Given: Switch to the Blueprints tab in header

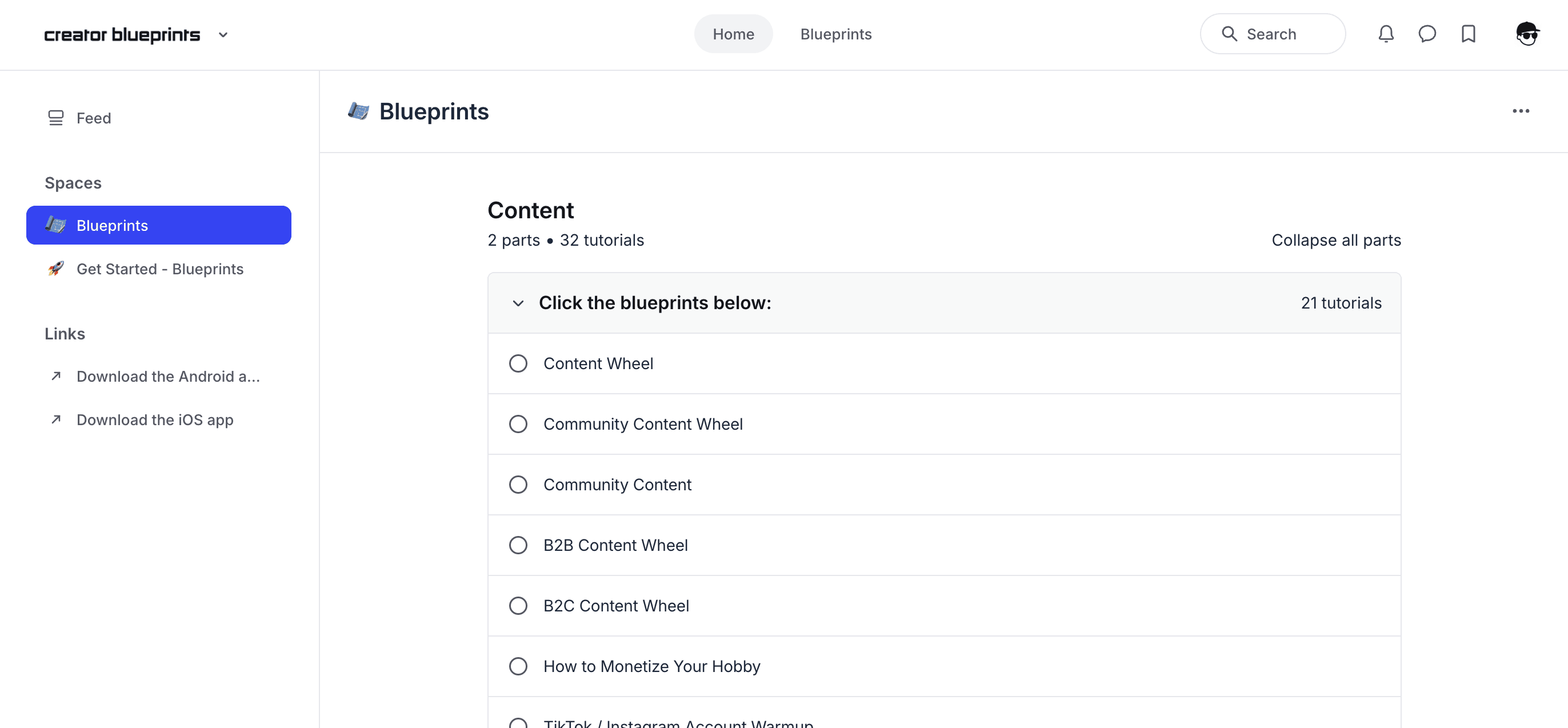Looking at the screenshot, I should (836, 34).
